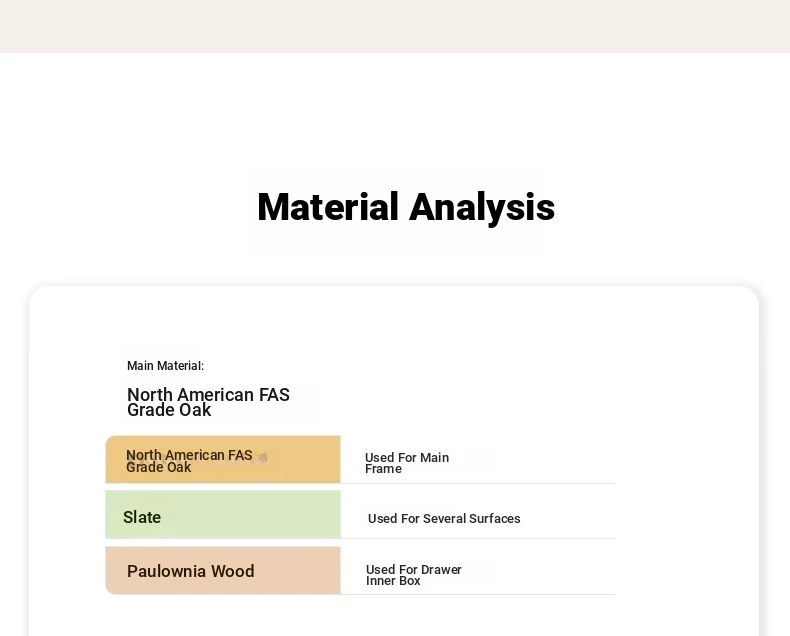This screenshot has width=790, height=636.
Task: Click the Material Analysis heading
Action: pyautogui.click(x=405, y=207)
